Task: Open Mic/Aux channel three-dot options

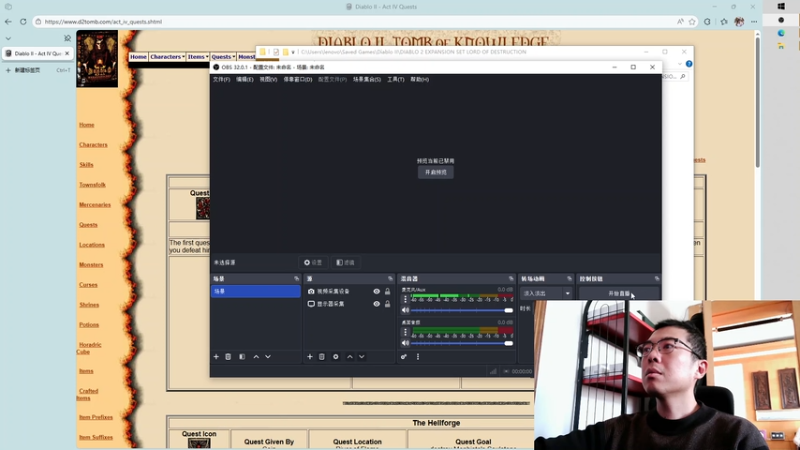Action: point(406,299)
